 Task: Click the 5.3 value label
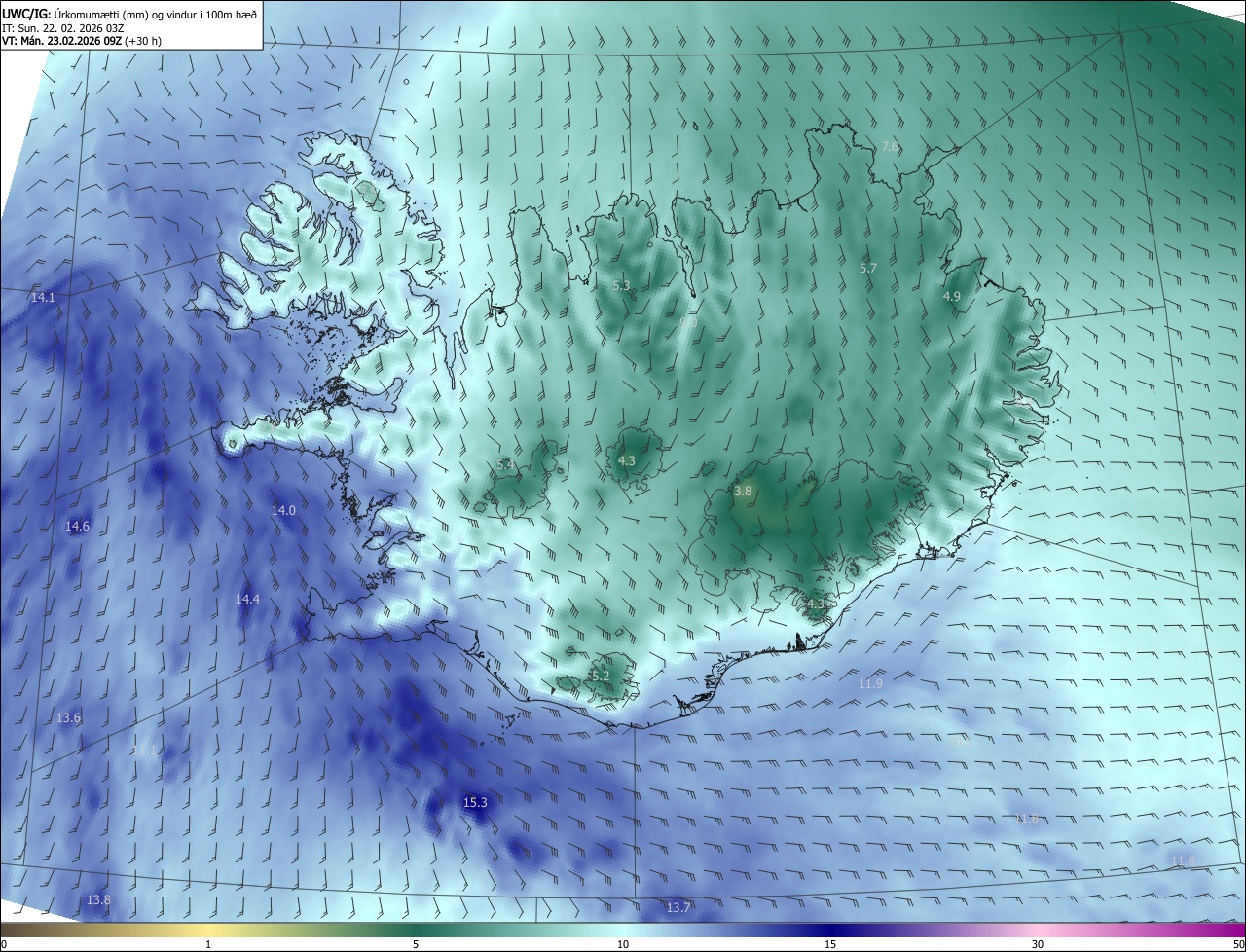click(622, 285)
